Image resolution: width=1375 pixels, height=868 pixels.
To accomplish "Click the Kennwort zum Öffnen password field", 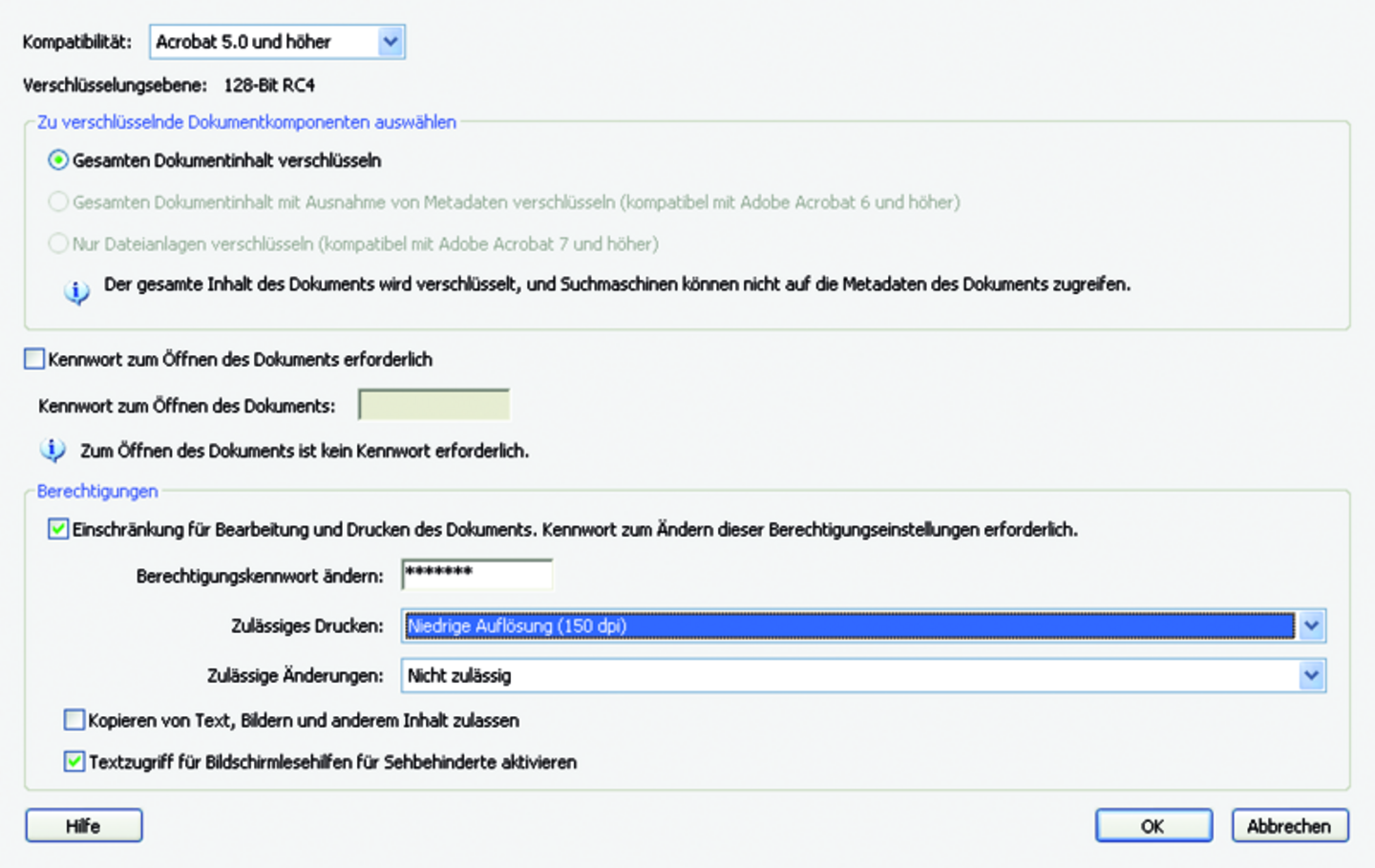I will click(434, 405).
